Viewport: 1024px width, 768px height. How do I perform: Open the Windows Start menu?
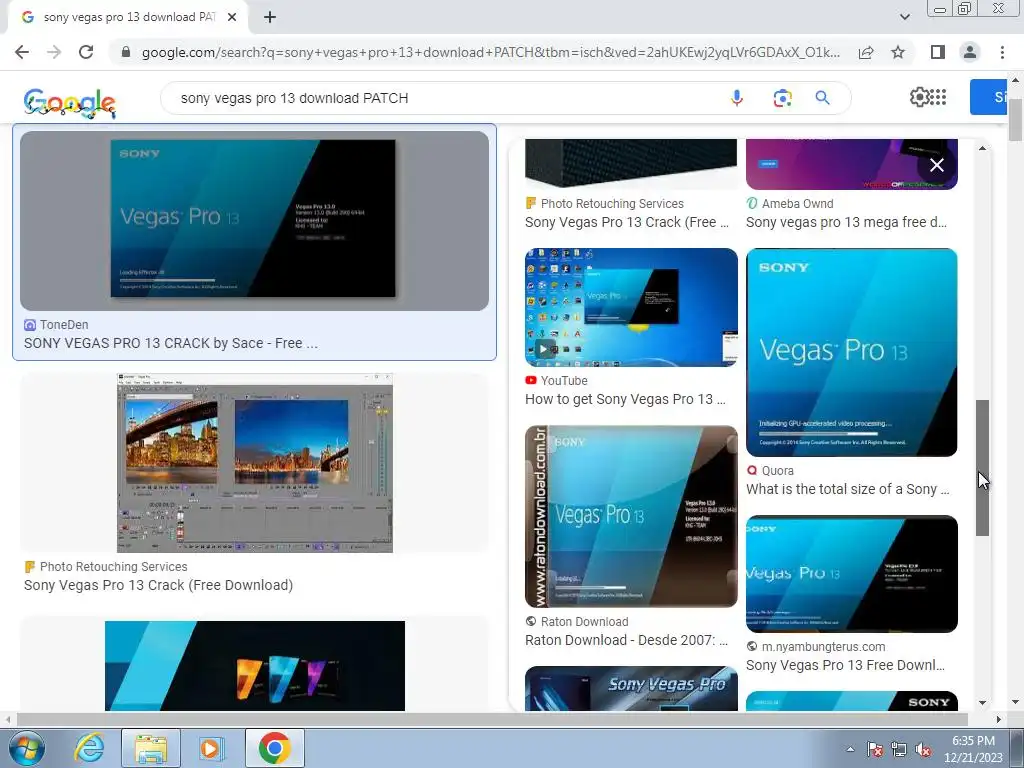tap(26, 748)
